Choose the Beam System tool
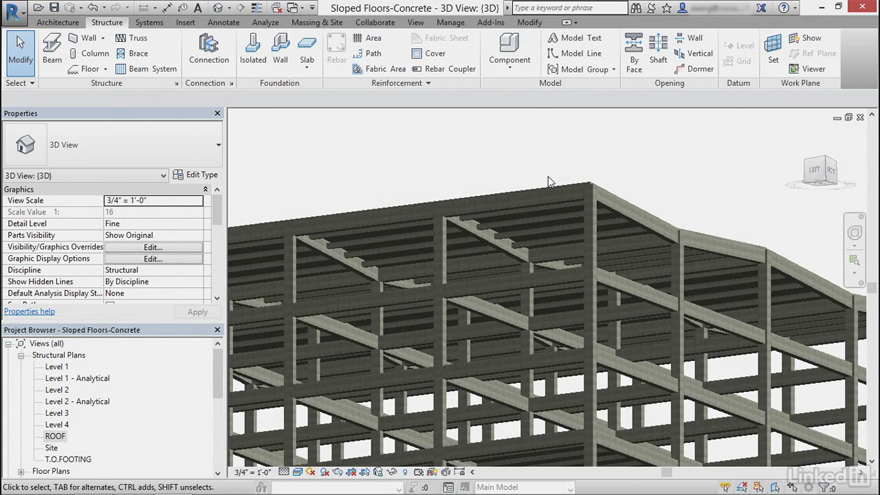 pos(146,69)
